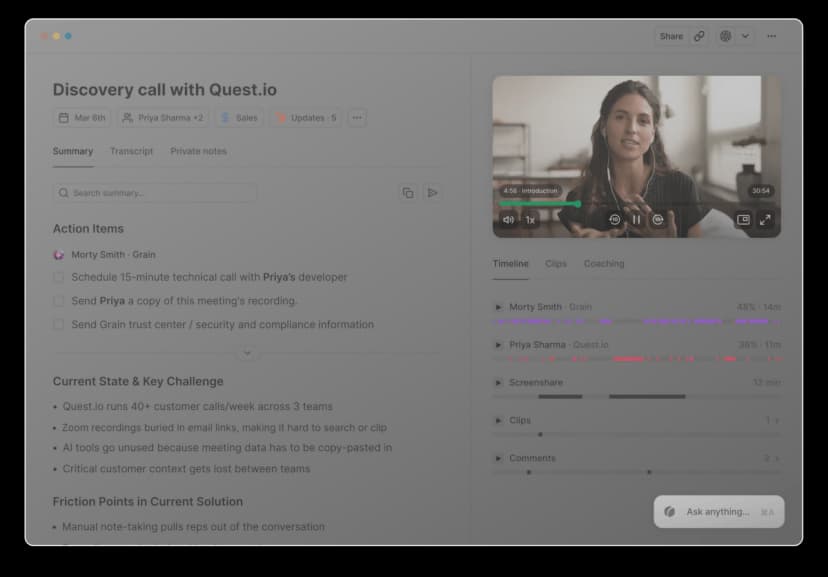Image resolution: width=828 pixels, height=577 pixels.
Task: Jump to a Screenshare segment bar
Action: 647,396
